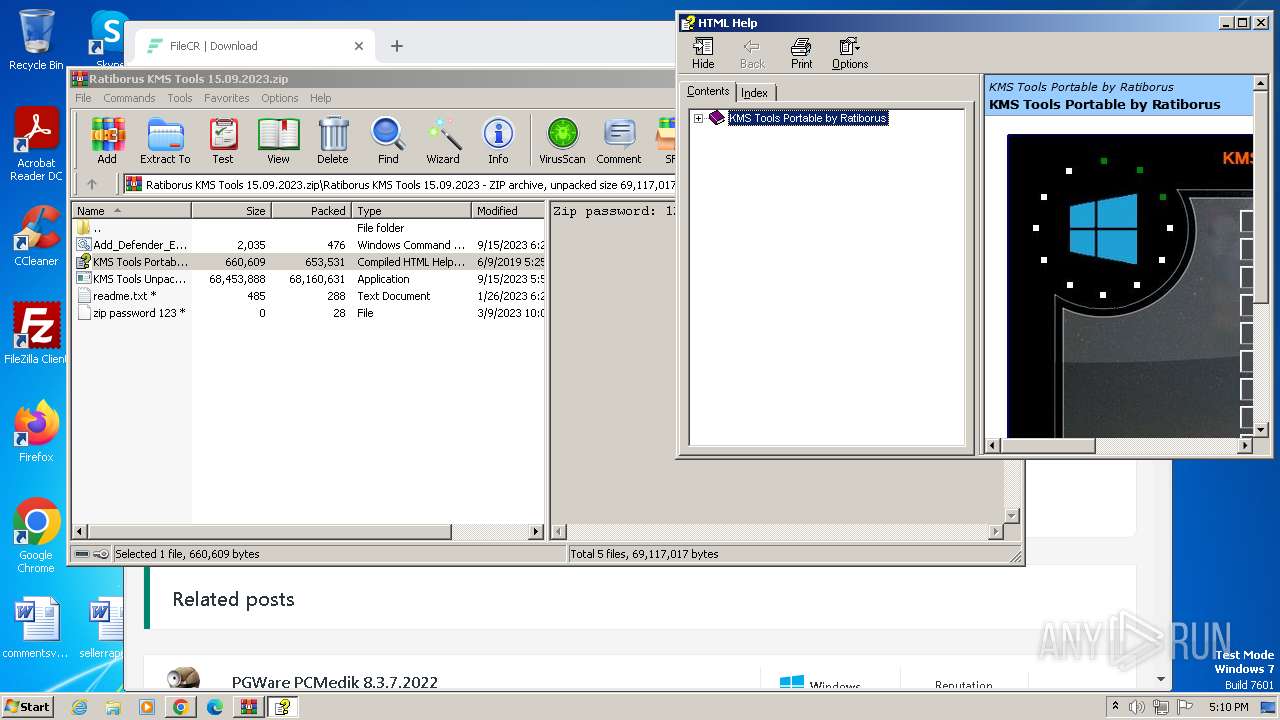This screenshot has width=1280, height=720.
Task: Click Hide in the HTML Help toolbar
Action: point(703,54)
